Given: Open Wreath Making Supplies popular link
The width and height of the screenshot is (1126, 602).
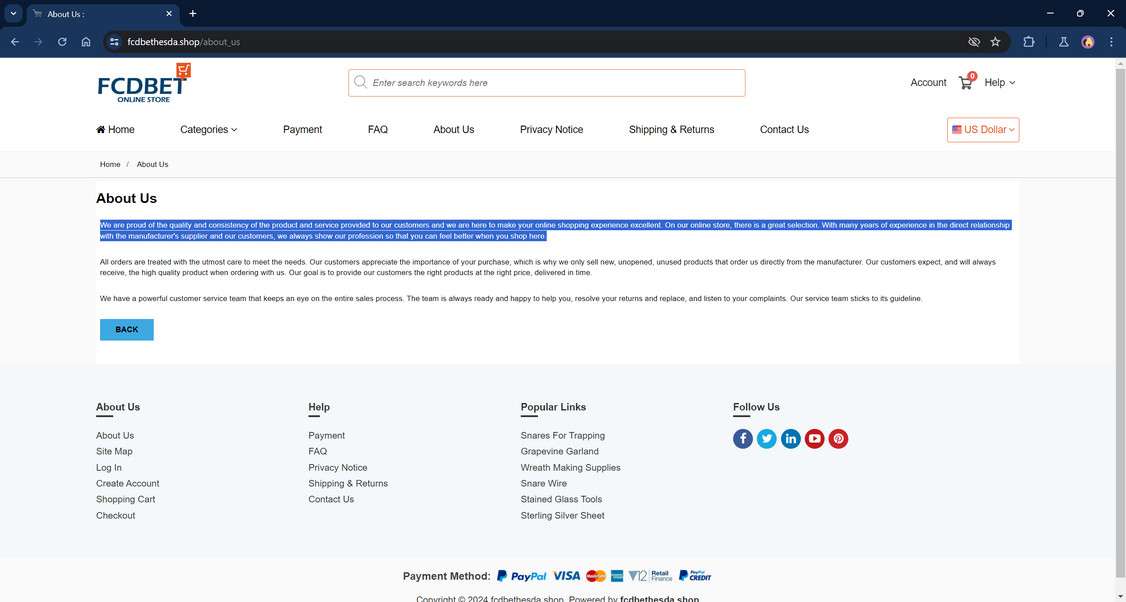Looking at the screenshot, I should tap(571, 468).
